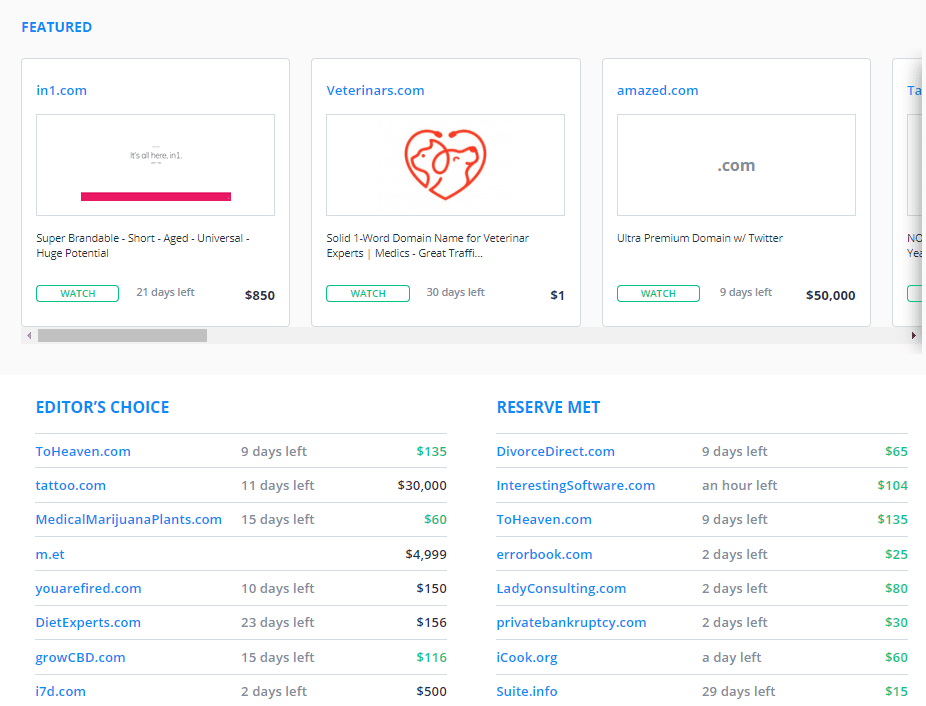Open the m.et listing
Image resolution: width=926 pixels, height=706 pixels.
point(50,554)
